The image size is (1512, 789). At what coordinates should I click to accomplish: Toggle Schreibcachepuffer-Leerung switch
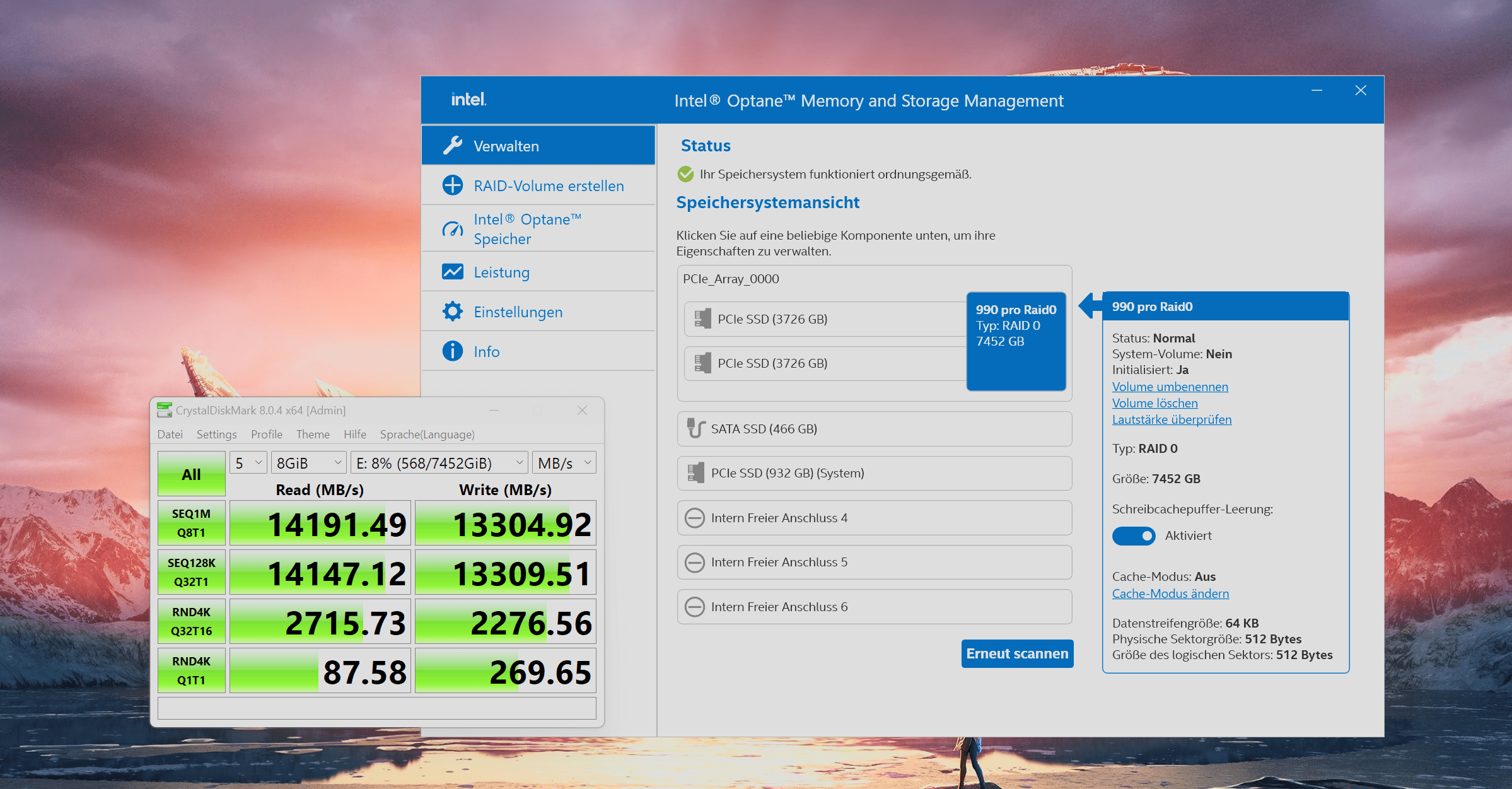click(1134, 535)
